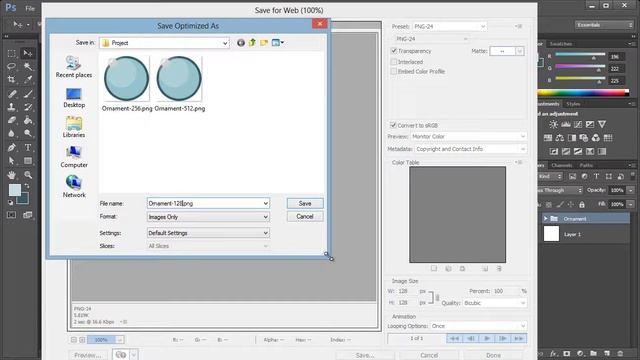Select the Lasso tool
This screenshot has width=640, height=360.
[11, 66]
